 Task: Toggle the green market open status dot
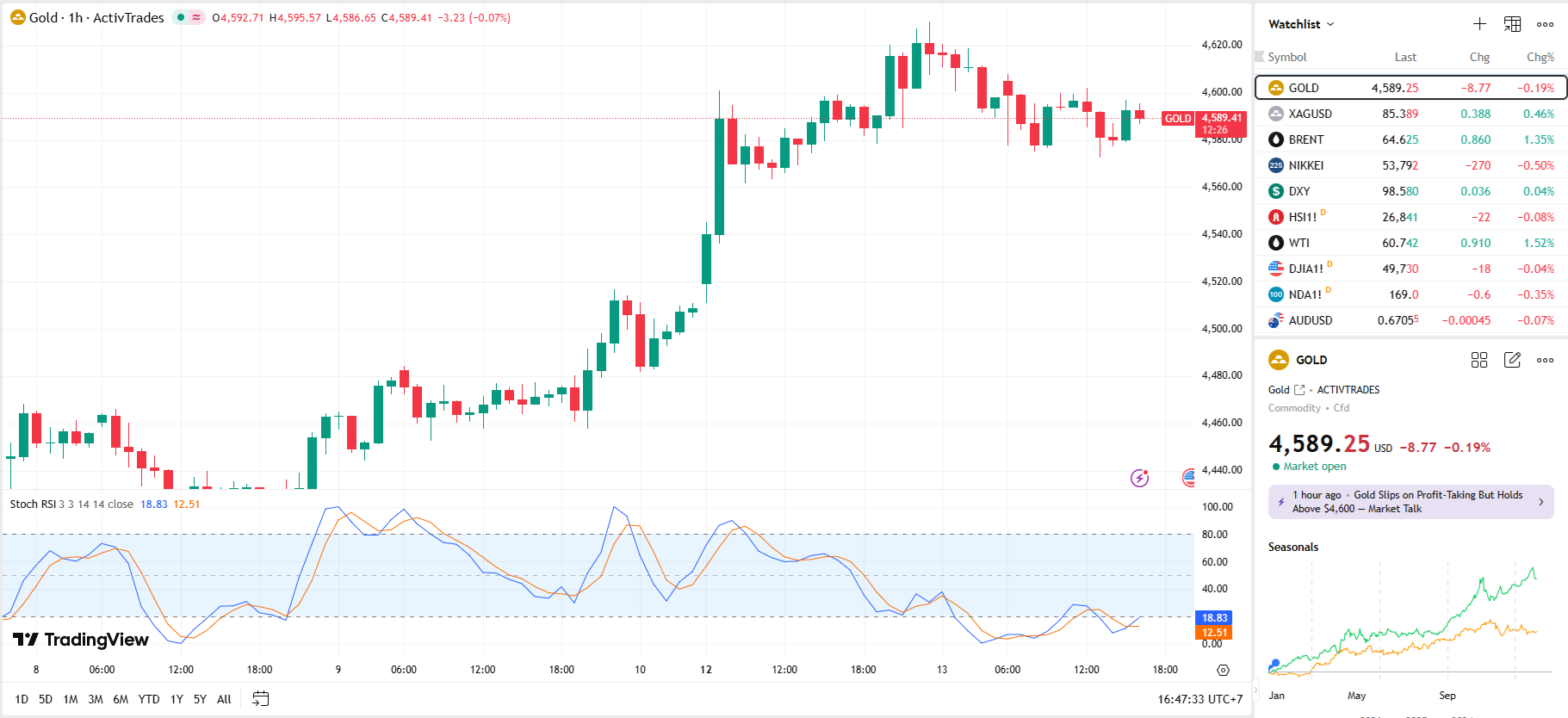181,17
